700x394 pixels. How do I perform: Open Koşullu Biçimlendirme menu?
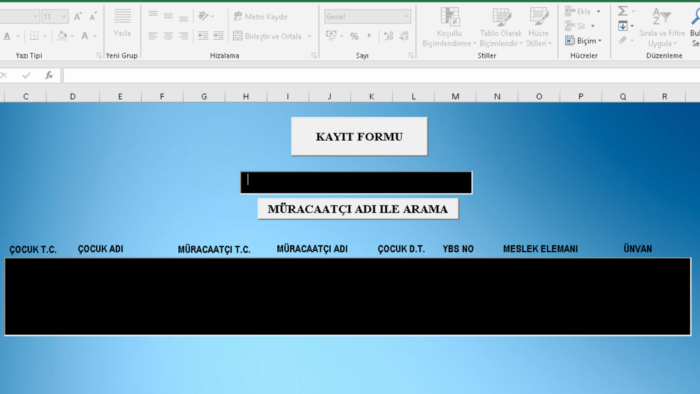tap(449, 27)
